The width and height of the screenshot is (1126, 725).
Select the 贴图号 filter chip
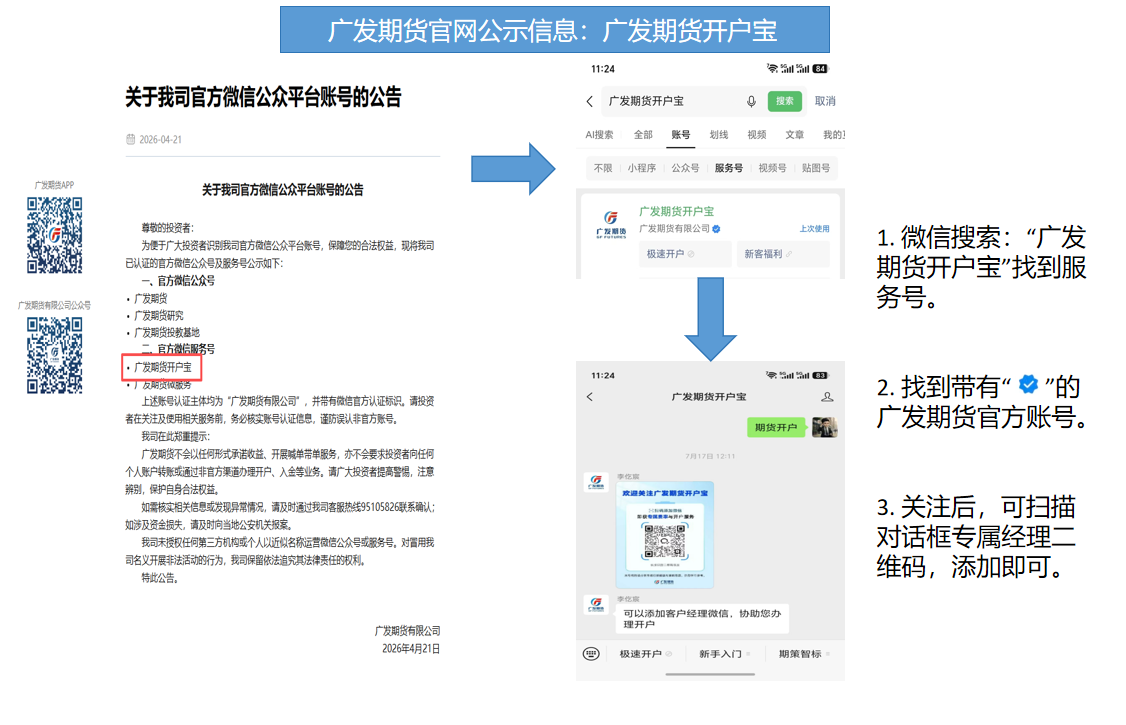coord(816,168)
